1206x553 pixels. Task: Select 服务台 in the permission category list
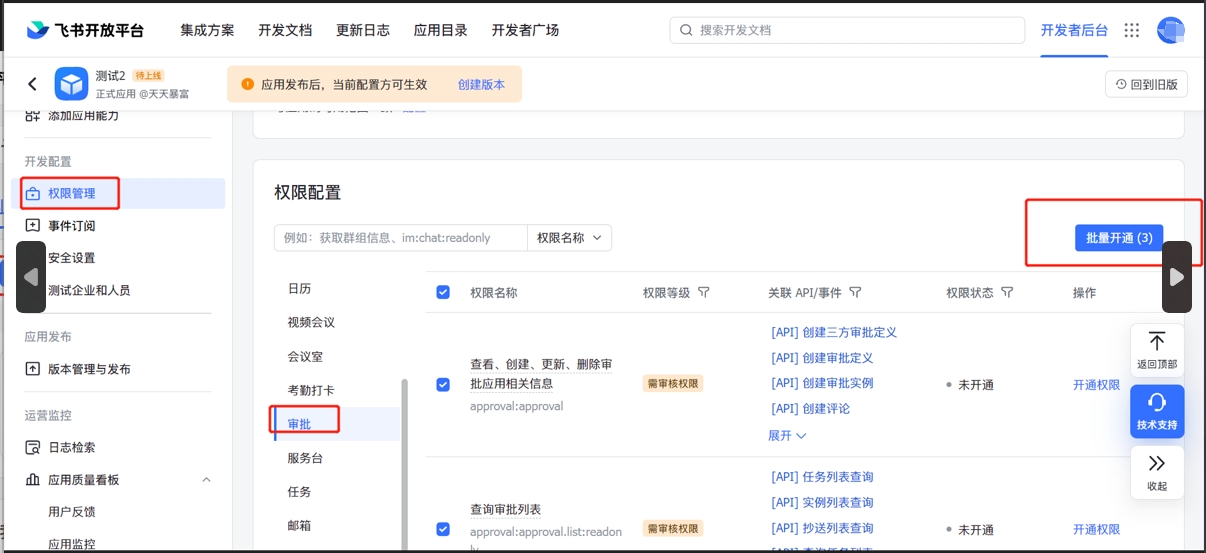(x=305, y=458)
